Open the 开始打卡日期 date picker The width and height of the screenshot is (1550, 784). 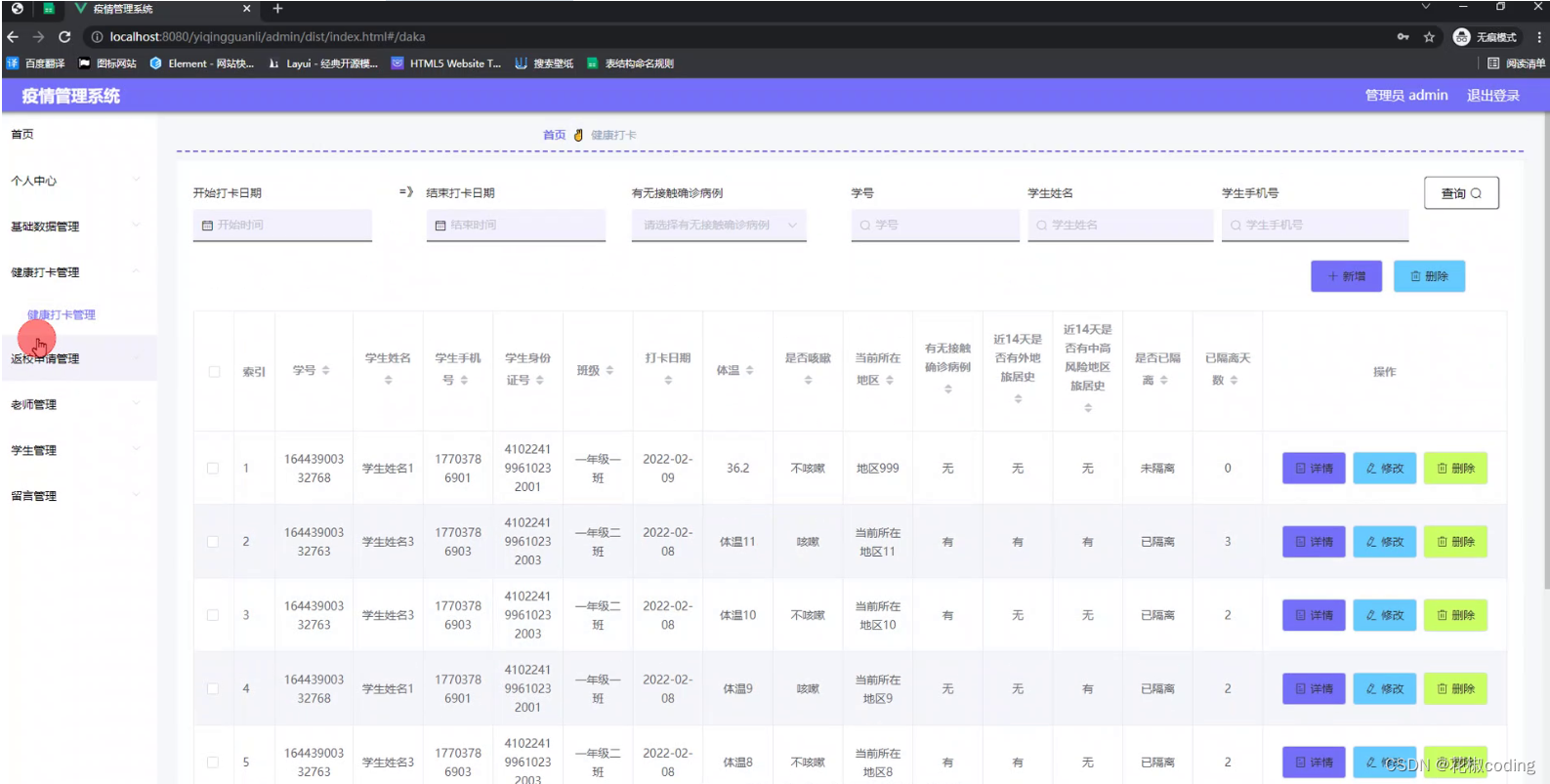[x=282, y=226]
